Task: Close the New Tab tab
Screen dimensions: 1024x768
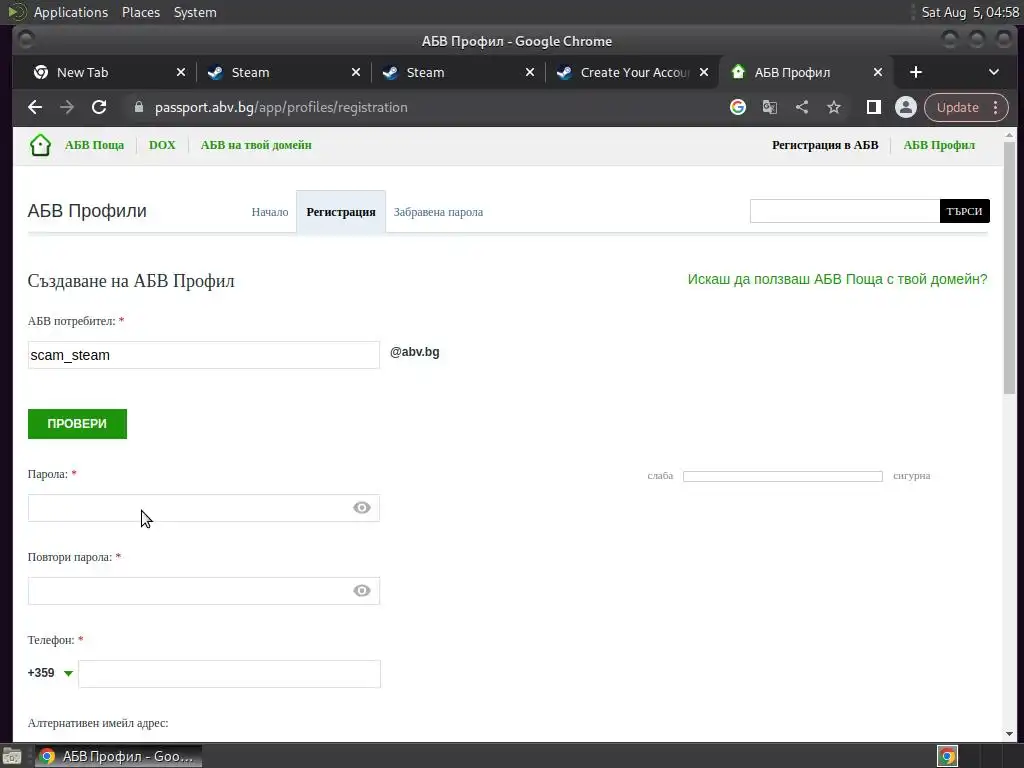Action: pos(181,72)
